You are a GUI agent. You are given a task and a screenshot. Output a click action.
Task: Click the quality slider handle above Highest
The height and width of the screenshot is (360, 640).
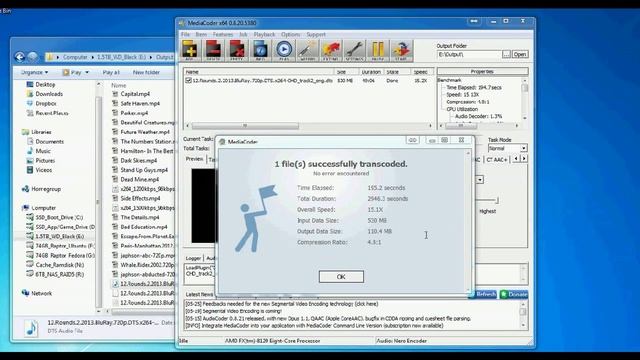pyautogui.click(x=497, y=200)
